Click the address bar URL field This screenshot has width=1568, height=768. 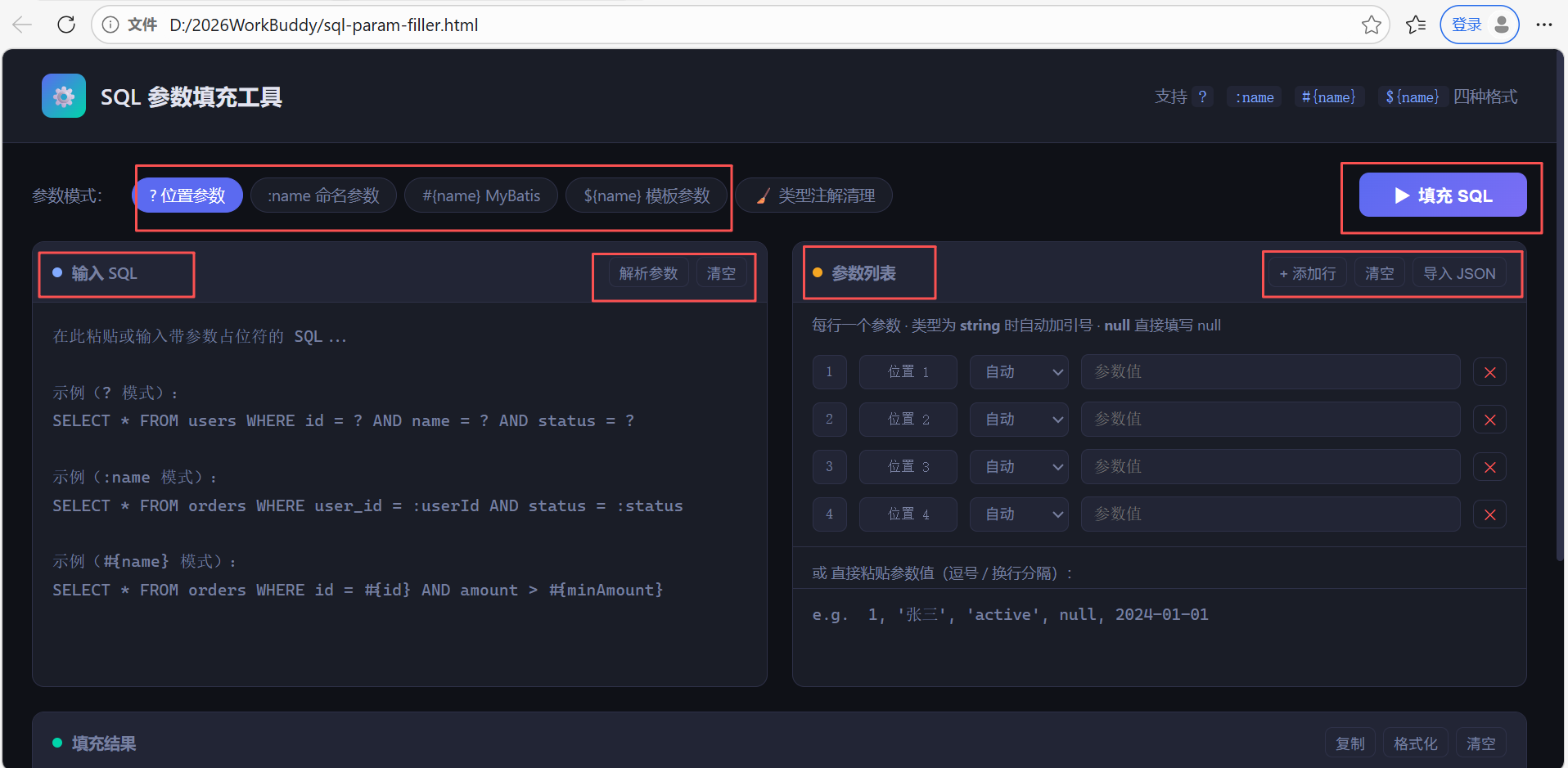[x=741, y=25]
